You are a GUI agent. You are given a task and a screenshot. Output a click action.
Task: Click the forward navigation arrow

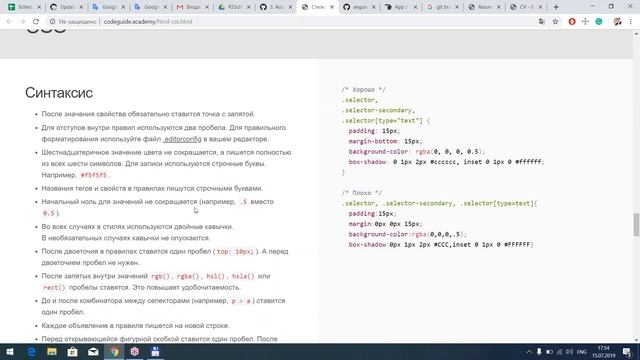click(x=22, y=22)
